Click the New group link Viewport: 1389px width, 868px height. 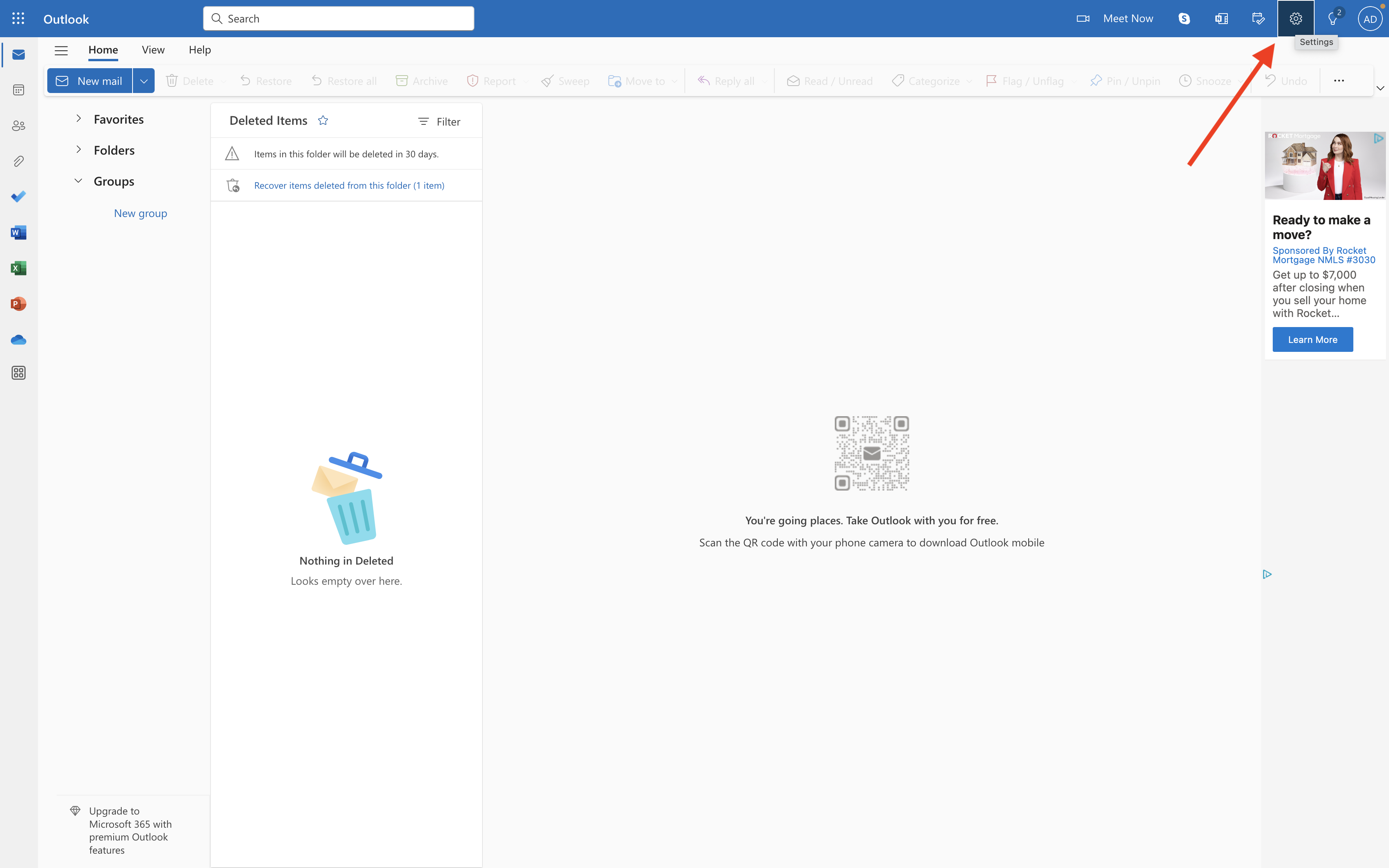click(141, 213)
